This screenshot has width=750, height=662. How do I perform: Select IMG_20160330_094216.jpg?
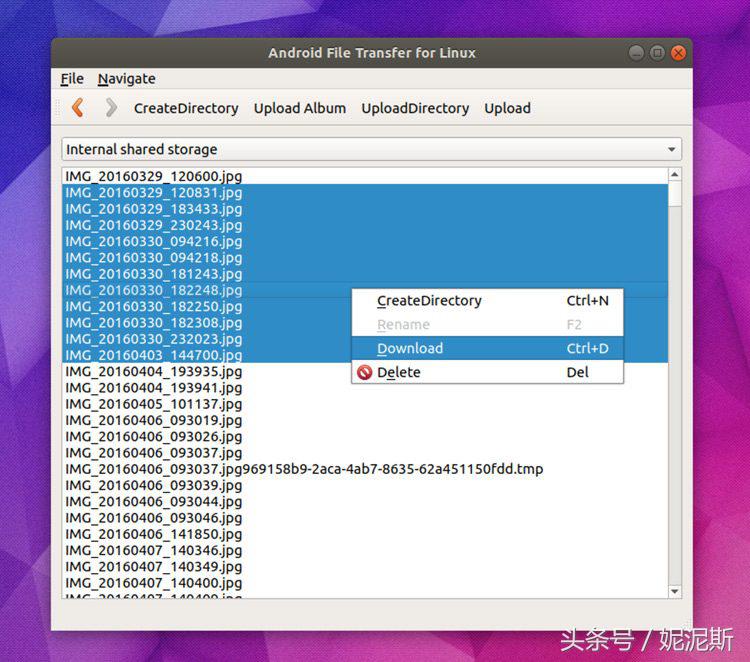click(x=365, y=241)
